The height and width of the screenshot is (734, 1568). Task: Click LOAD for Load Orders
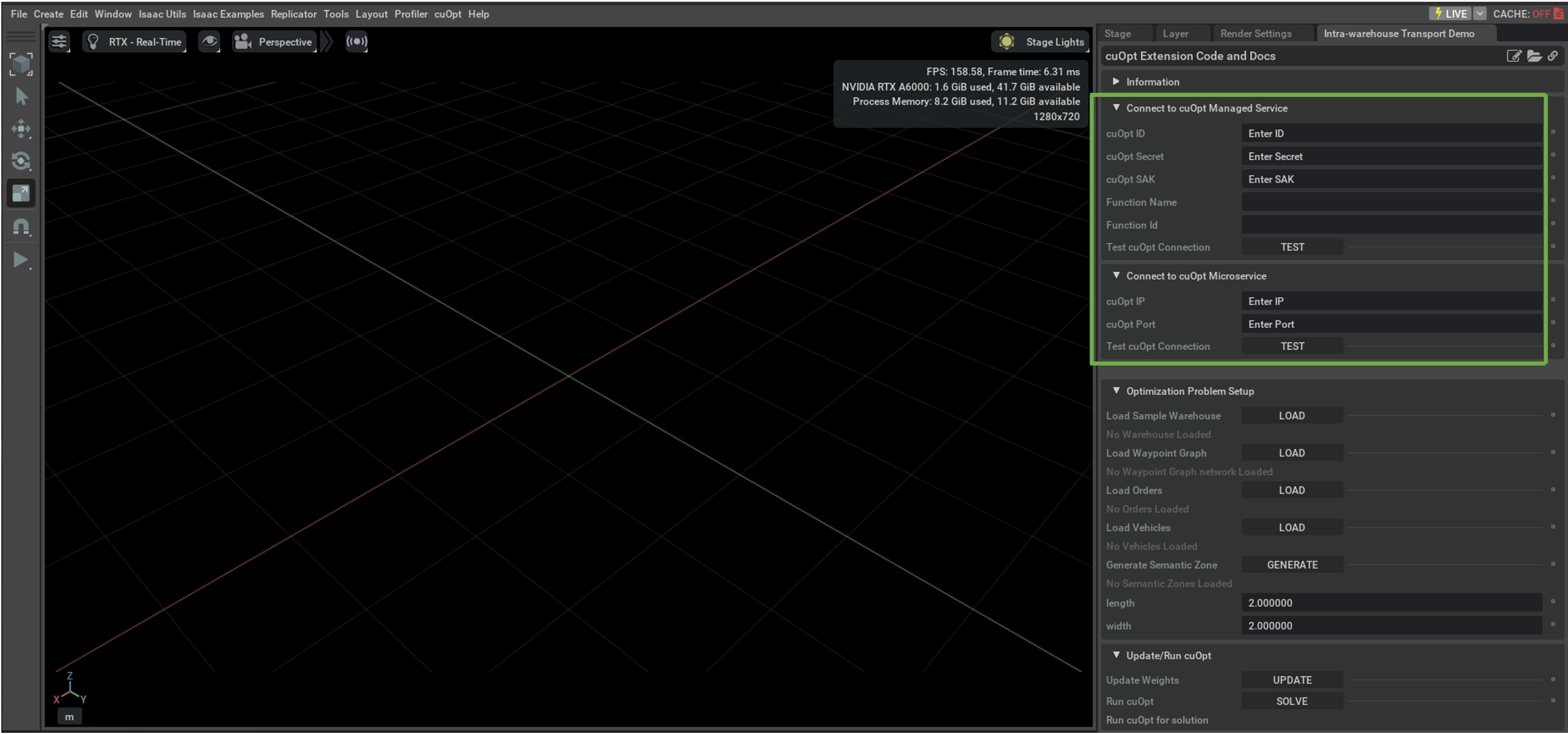tap(1292, 490)
